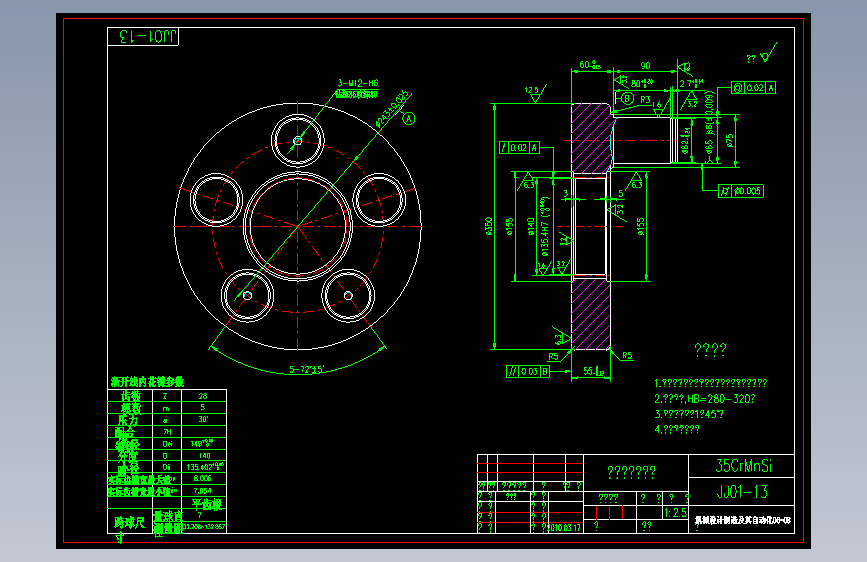Click the tooth count value 28 in table
Viewport: 867px width, 562px height.
pyautogui.click(x=203, y=396)
